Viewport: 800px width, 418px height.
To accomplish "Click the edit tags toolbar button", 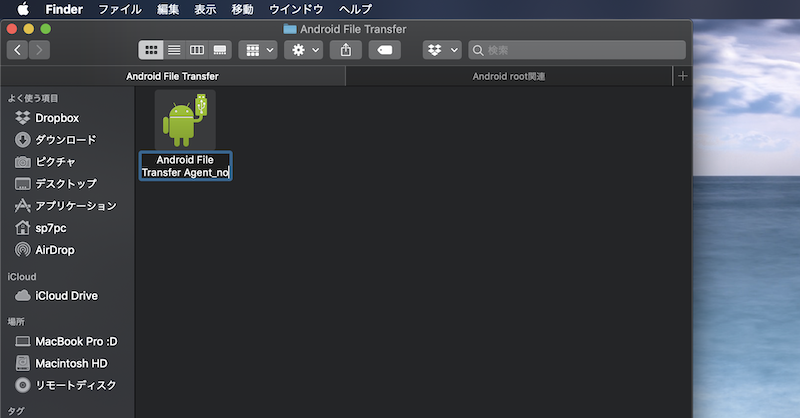I will [x=385, y=49].
